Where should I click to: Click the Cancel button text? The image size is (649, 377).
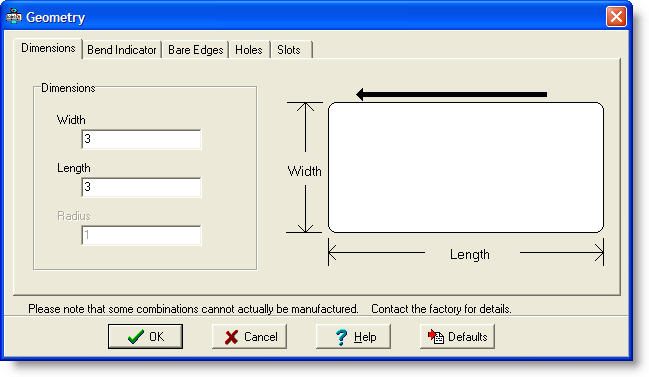click(x=261, y=337)
